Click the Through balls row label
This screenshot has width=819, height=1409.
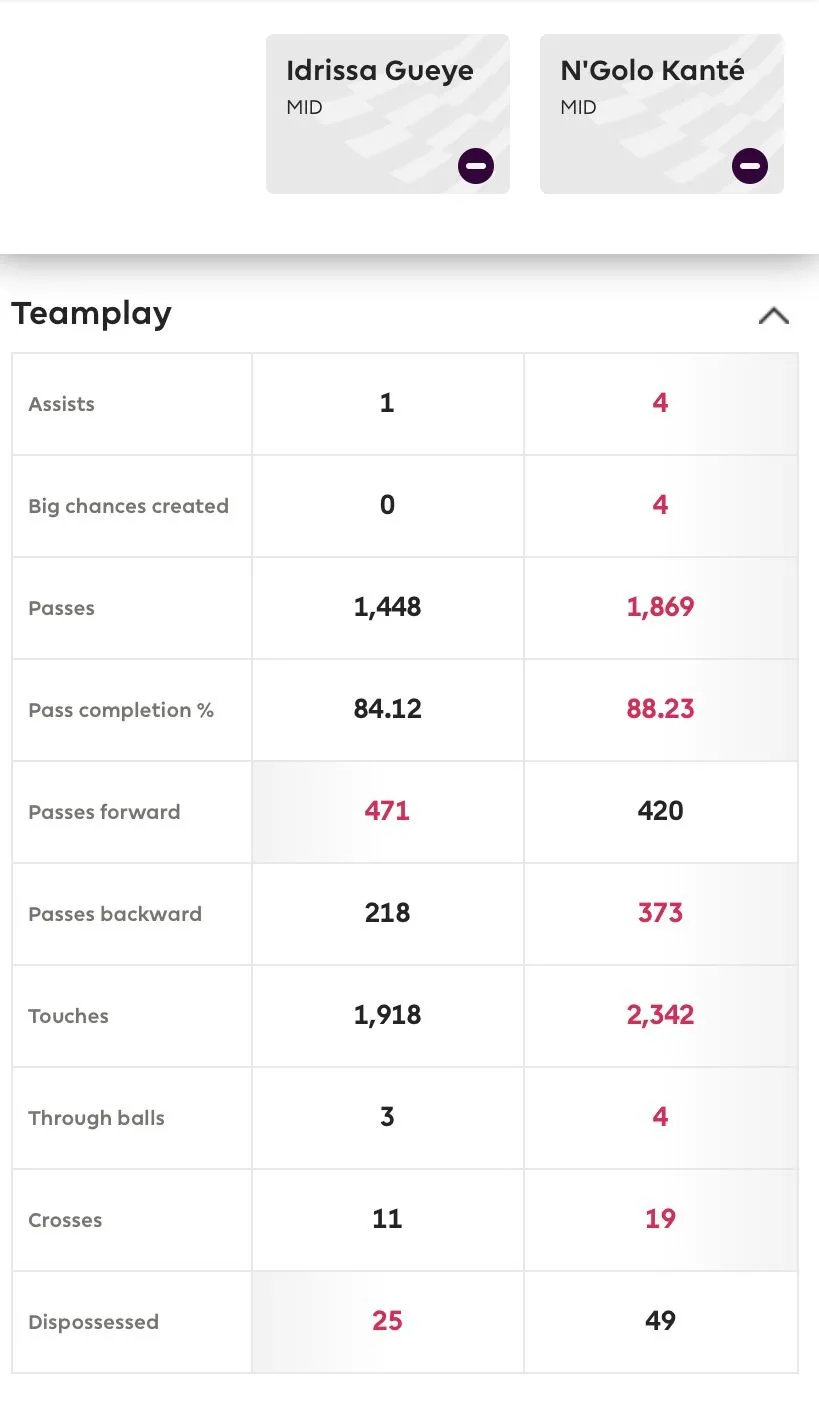click(97, 1118)
